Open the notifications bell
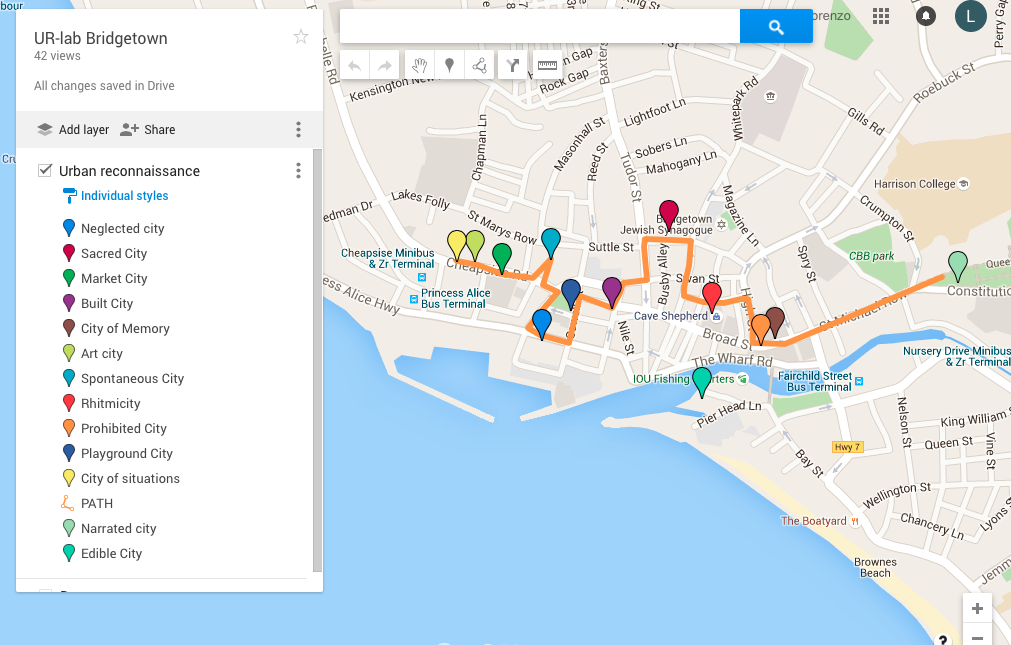 tap(926, 16)
